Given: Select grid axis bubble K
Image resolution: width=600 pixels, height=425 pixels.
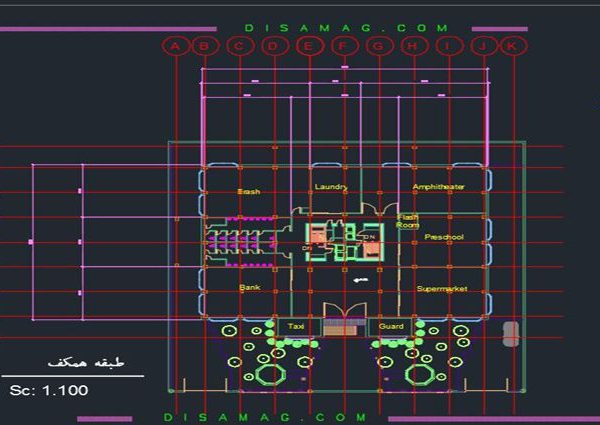Looking at the screenshot, I should (512, 46).
